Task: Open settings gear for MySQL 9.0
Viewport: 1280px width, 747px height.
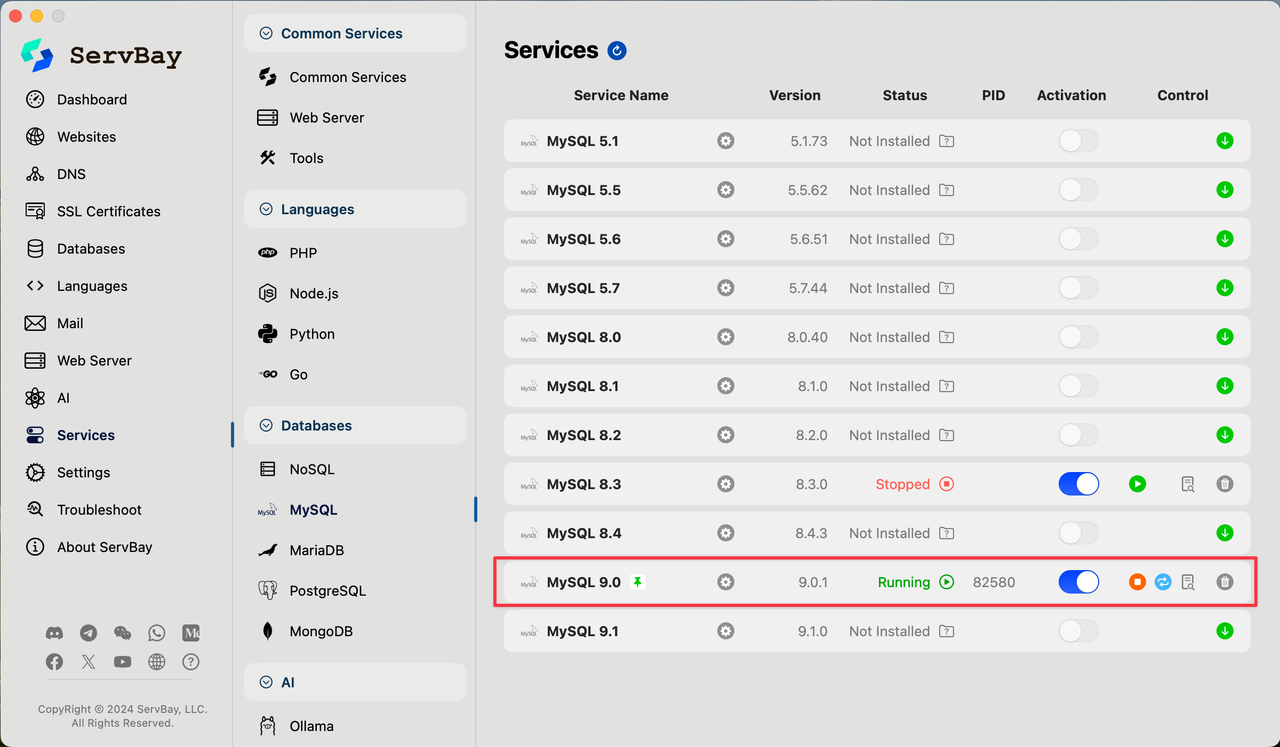Action: [726, 582]
